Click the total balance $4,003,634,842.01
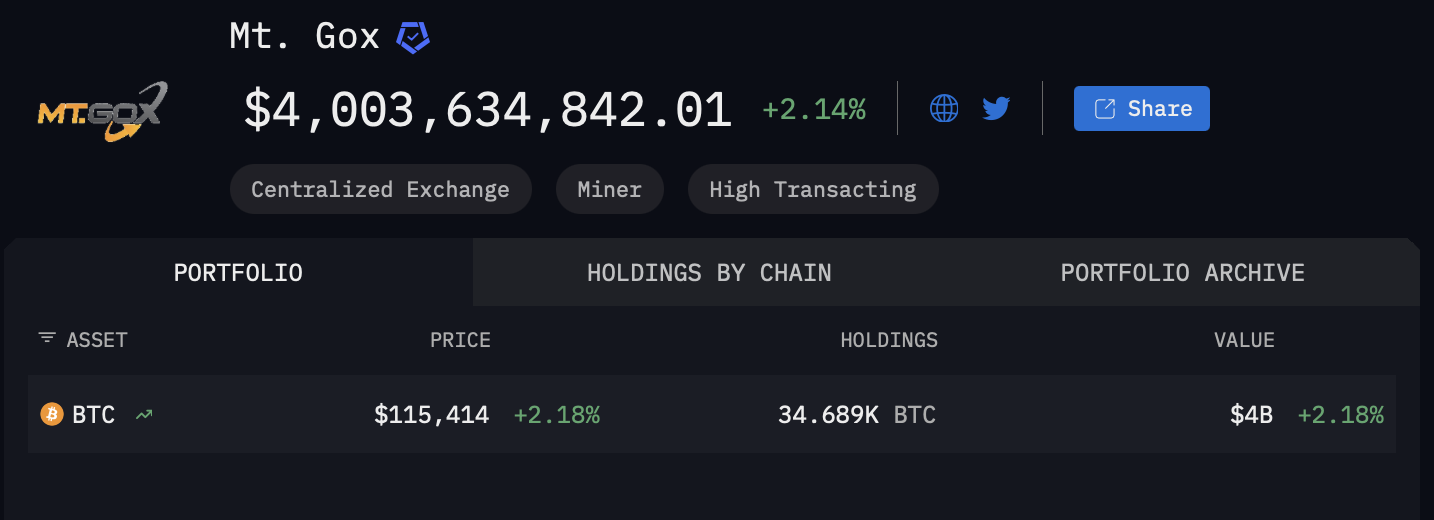 (x=488, y=109)
